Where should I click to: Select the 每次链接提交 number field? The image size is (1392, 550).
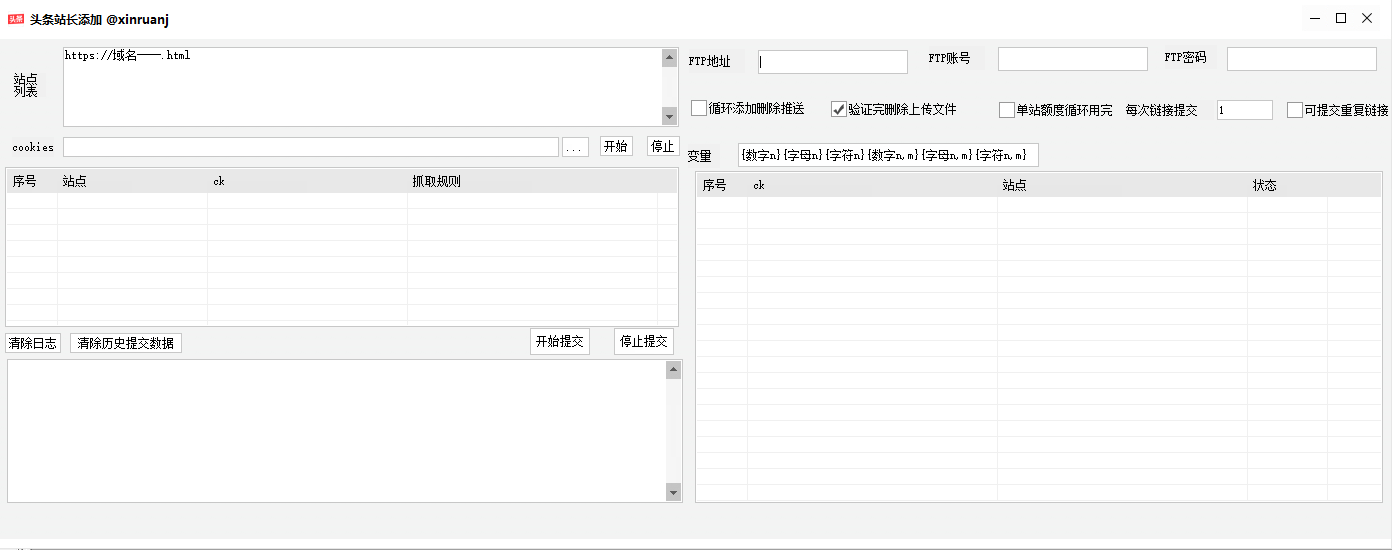pos(1244,110)
